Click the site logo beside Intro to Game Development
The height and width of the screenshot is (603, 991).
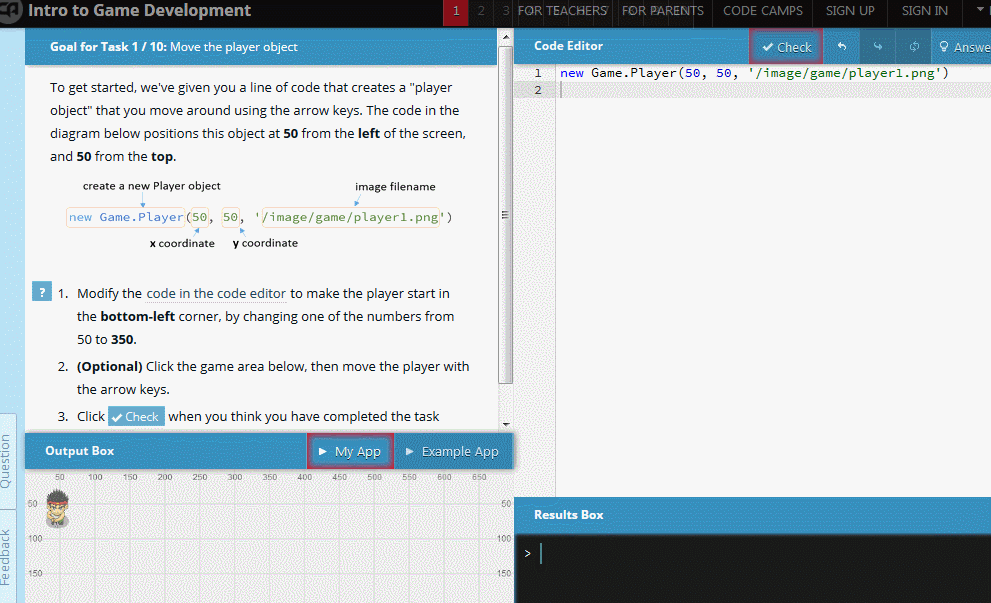[x=10, y=11]
